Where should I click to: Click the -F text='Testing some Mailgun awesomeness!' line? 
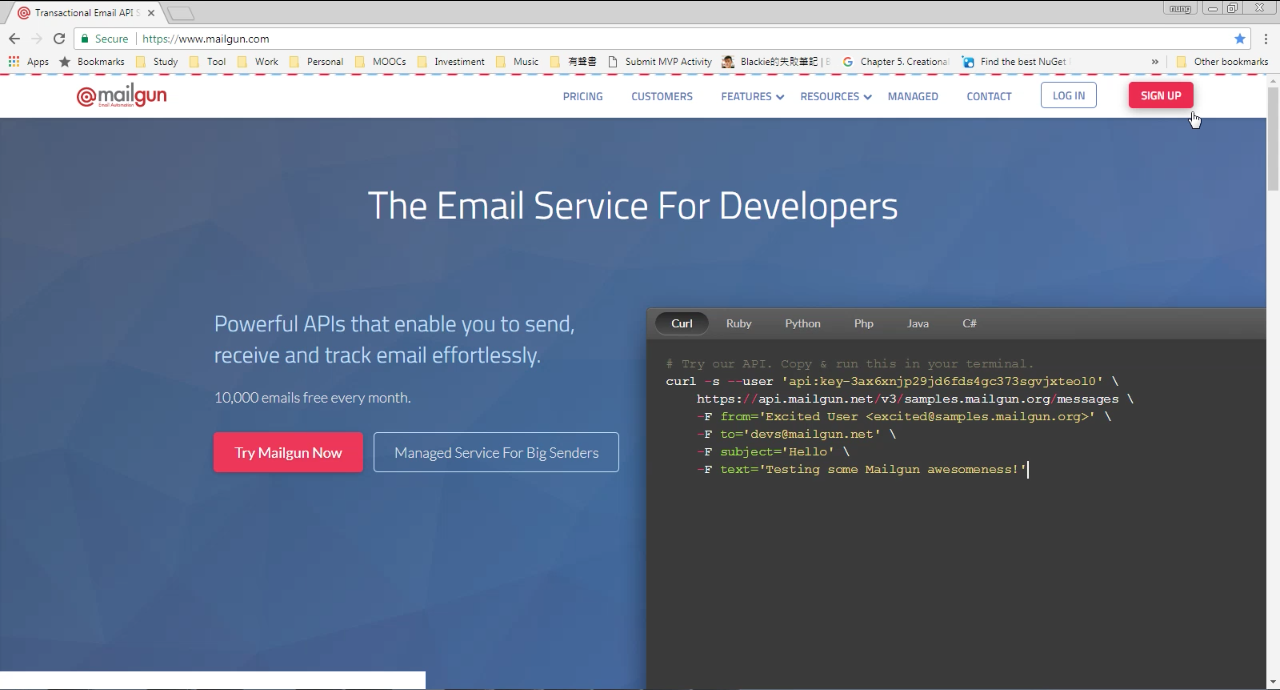click(862, 469)
